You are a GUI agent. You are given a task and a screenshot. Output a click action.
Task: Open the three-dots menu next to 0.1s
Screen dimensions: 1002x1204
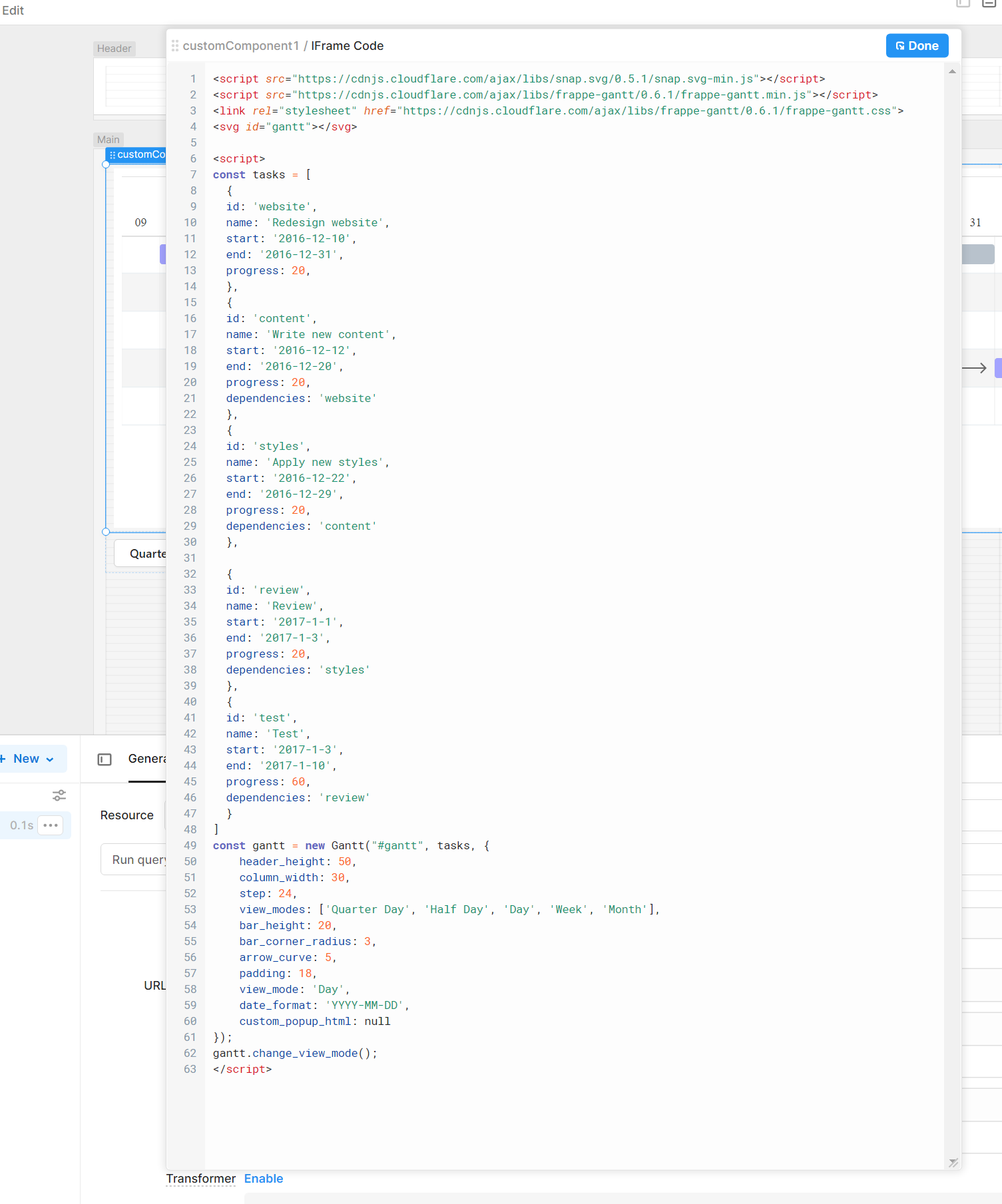51,825
